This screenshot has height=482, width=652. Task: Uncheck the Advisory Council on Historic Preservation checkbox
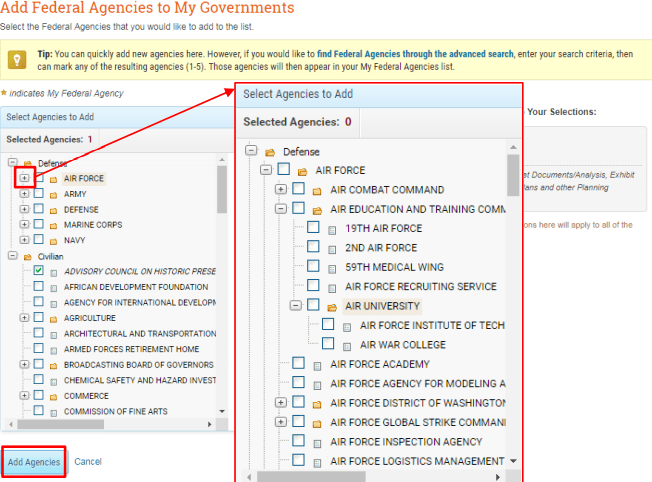38,271
